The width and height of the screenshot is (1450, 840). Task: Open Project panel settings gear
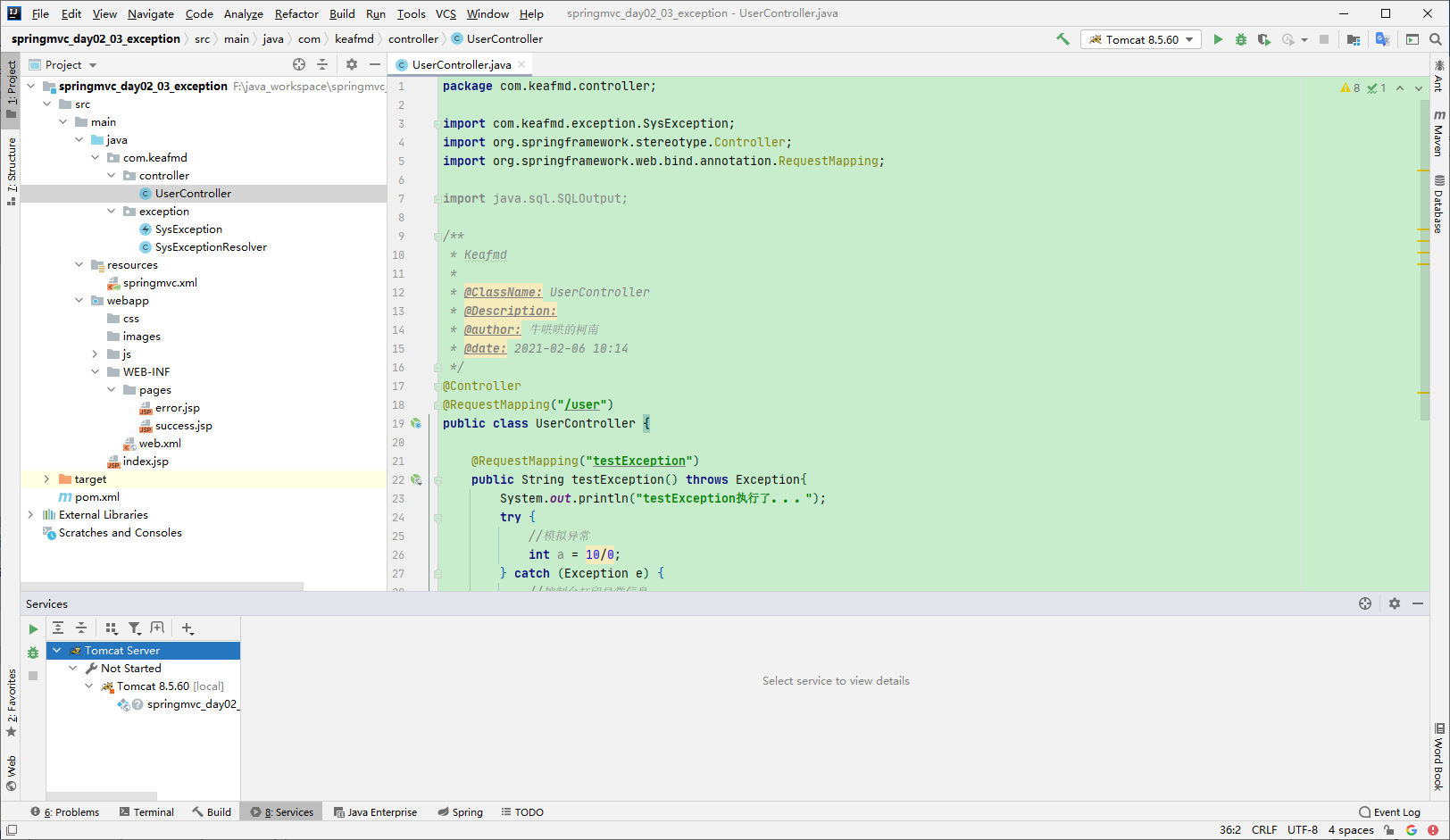click(352, 64)
